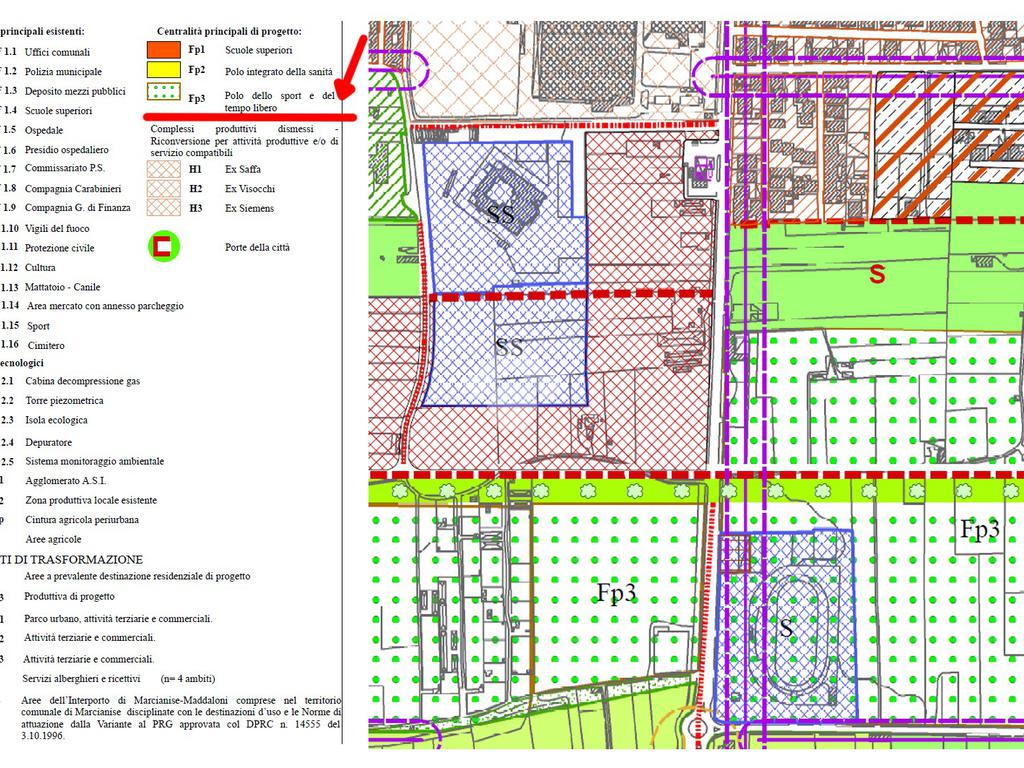Select the H3 Ex Siemens hatch symbol
Image resolution: width=1024 pixels, height=768 pixels.
[164, 208]
